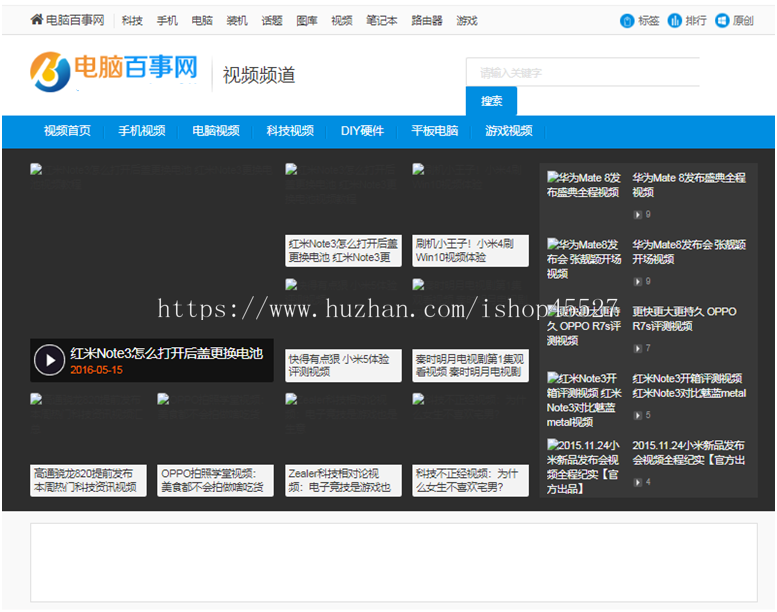Open 视频 in top navigation
Viewport: 777px width, 612px height.
[x=342, y=21]
